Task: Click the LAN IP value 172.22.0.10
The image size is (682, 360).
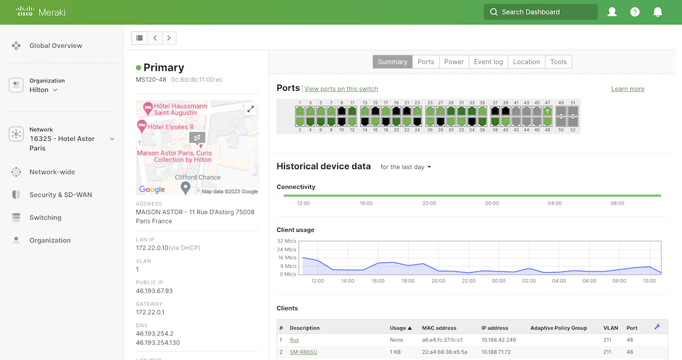Action: [x=152, y=248]
